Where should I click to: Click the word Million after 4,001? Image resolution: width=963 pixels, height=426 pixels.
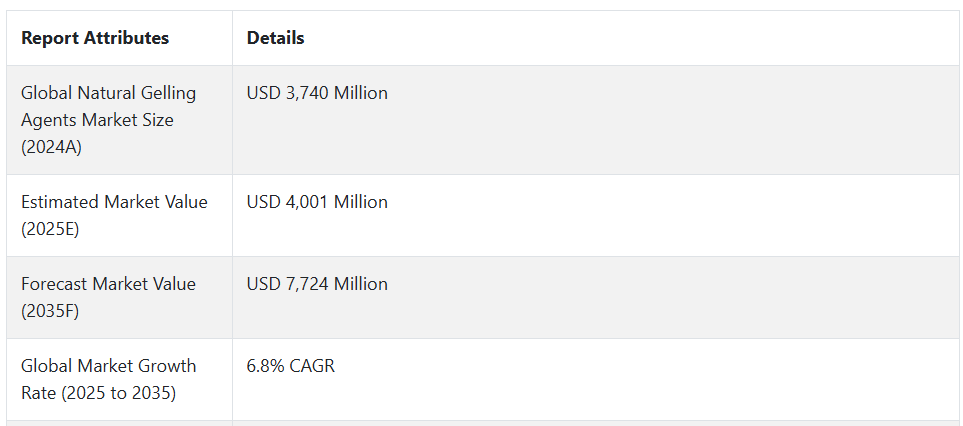pyautogui.click(x=361, y=202)
